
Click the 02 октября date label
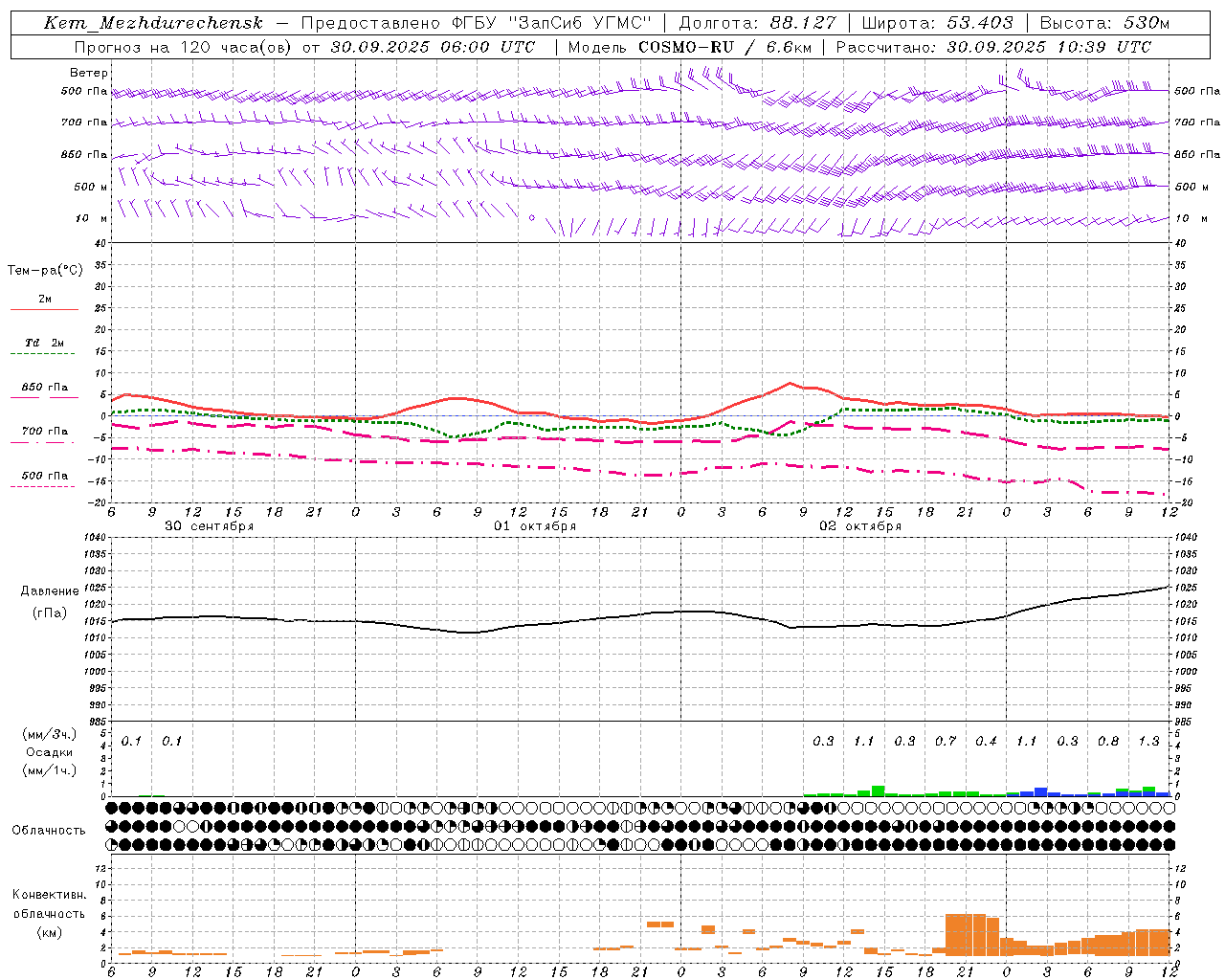[x=860, y=526]
